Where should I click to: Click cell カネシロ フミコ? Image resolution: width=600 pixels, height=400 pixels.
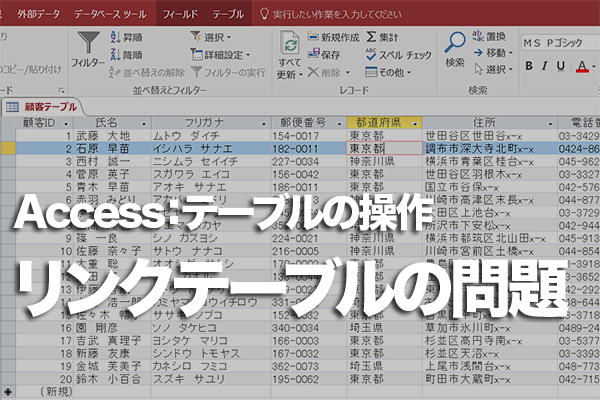pos(211,366)
